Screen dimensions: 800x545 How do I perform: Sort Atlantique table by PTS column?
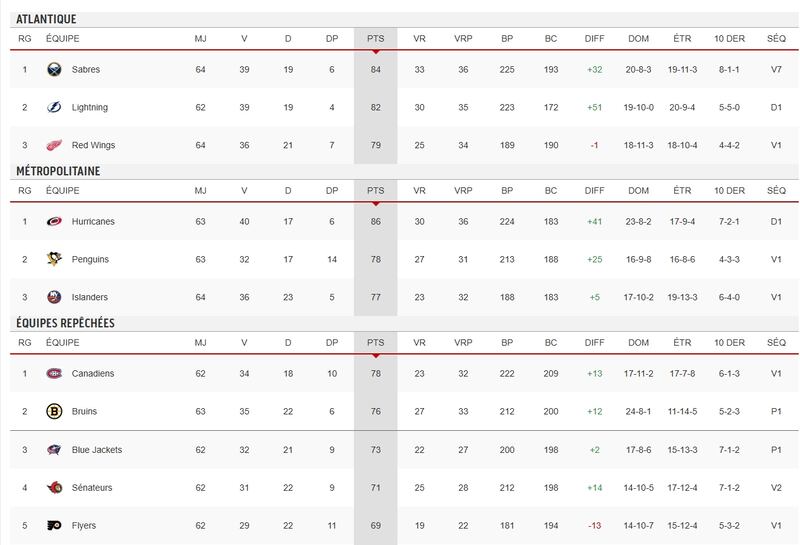click(375, 38)
